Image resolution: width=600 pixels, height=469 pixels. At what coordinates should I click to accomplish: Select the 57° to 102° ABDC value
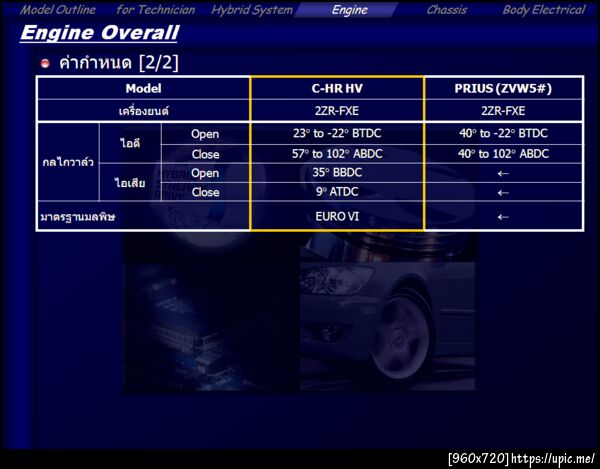[337, 153]
